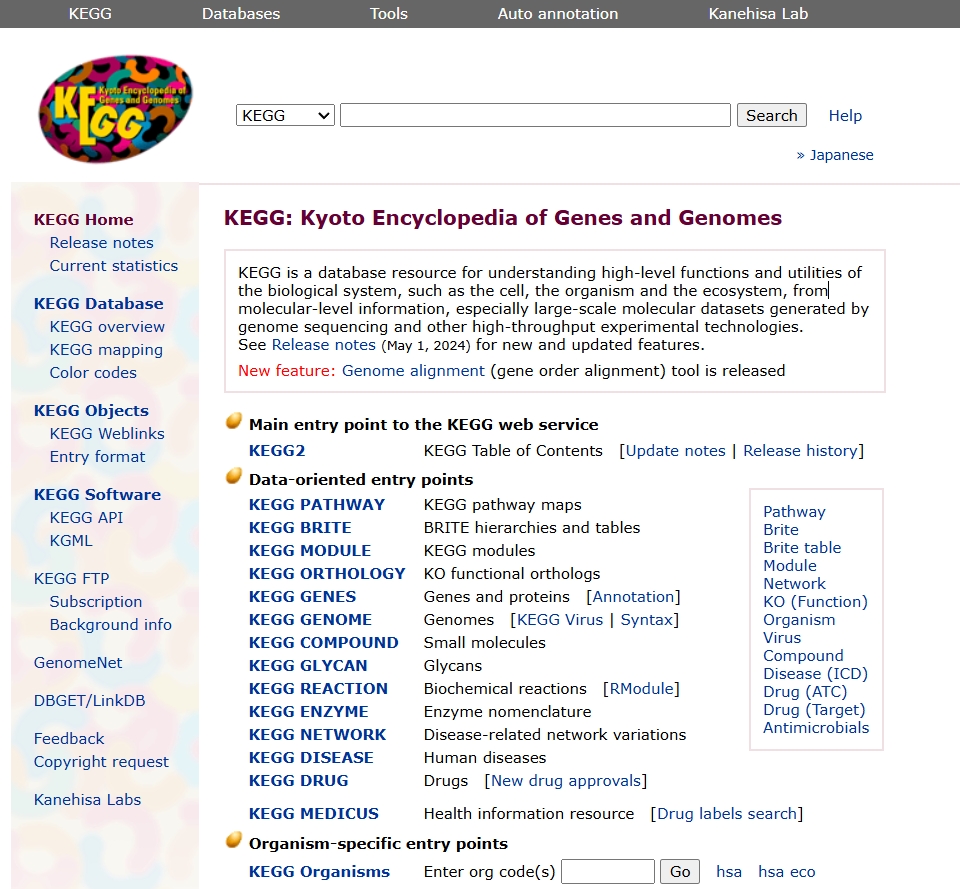Viewport: 960px width, 889px height.
Task: Open Copyright request sidebar link
Action: click(101, 762)
